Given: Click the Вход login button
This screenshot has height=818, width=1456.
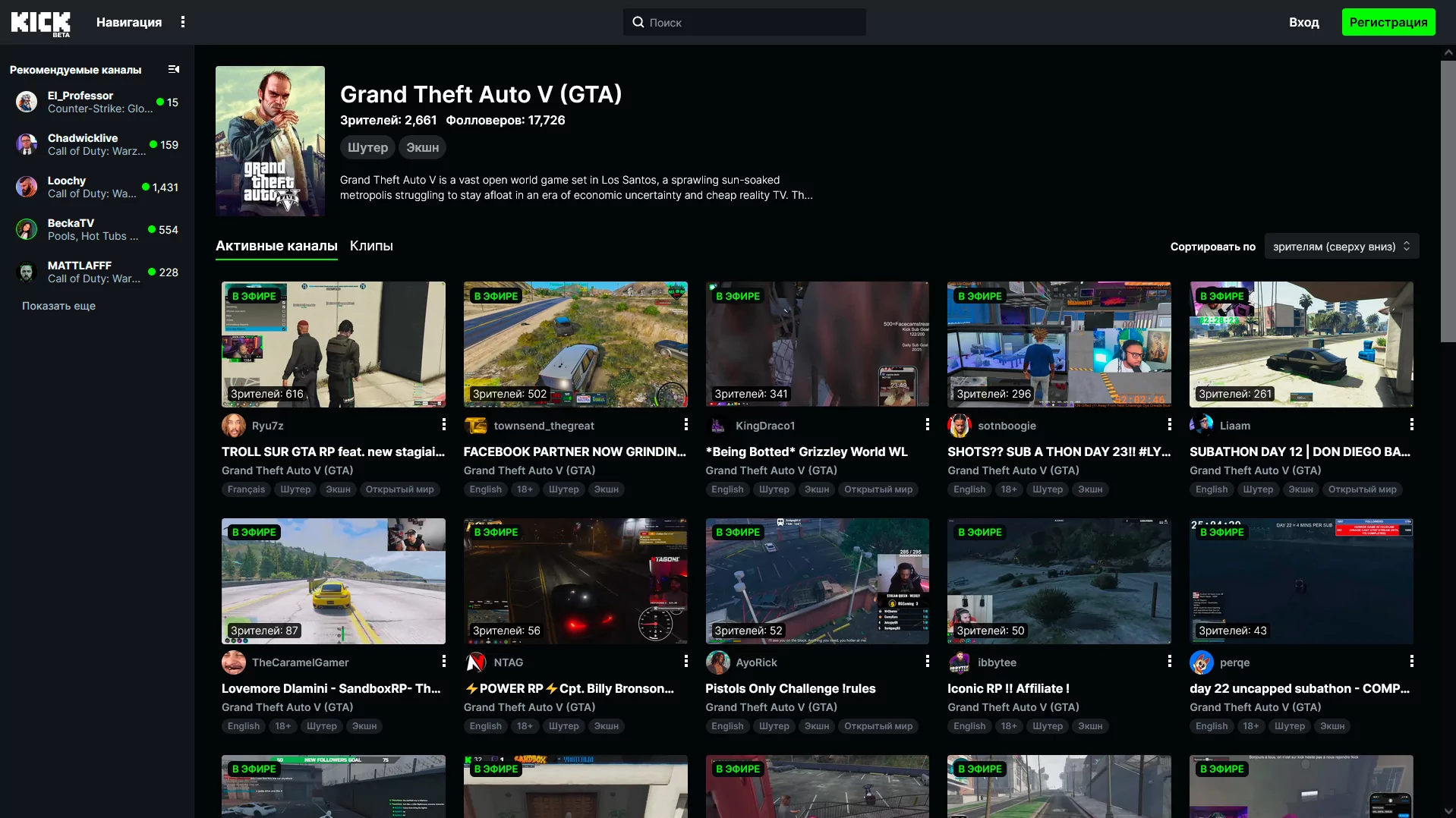Looking at the screenshot, I should [1304, 22].
